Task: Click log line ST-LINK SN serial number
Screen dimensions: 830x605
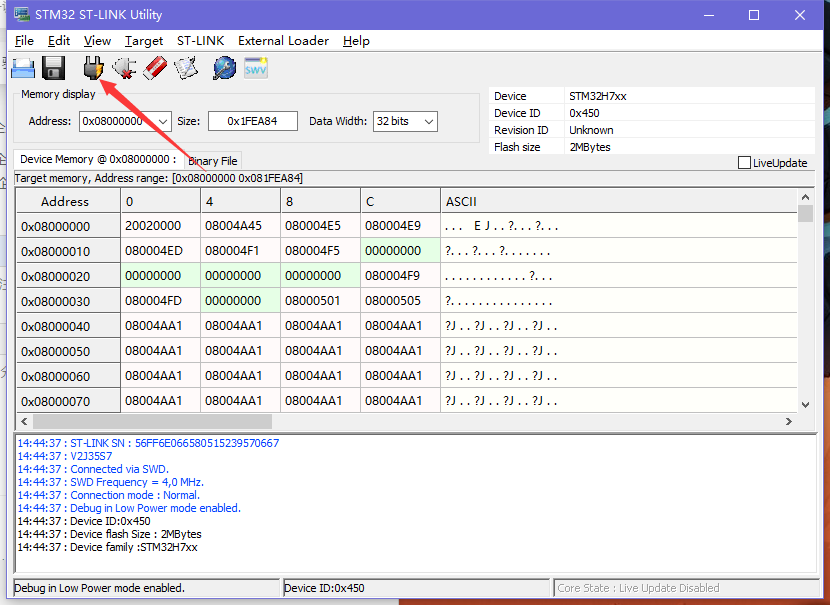Action: (148, 443)
